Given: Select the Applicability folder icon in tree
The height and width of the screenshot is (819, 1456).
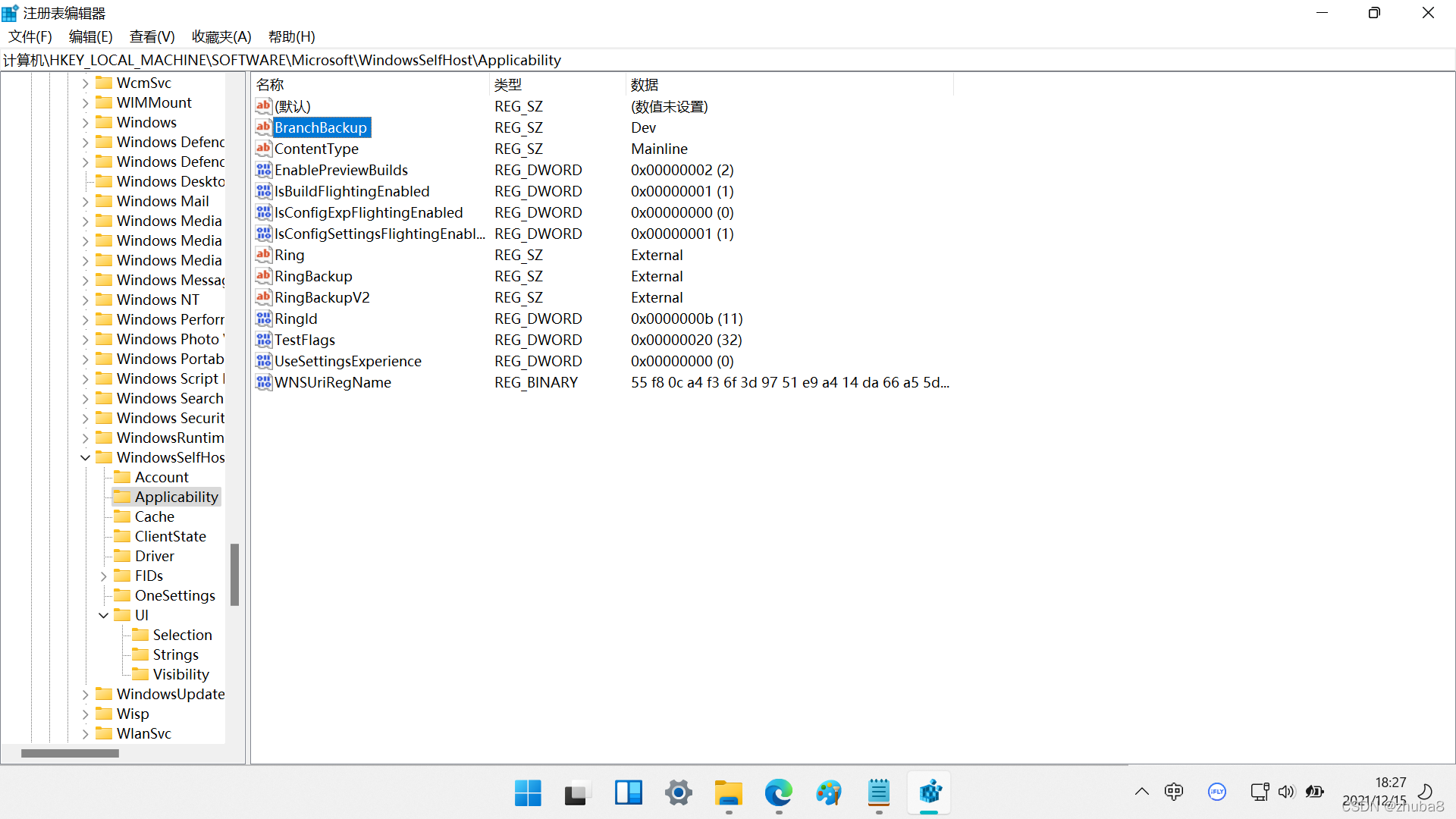Looking at the screenshot, I should (122, 497).
